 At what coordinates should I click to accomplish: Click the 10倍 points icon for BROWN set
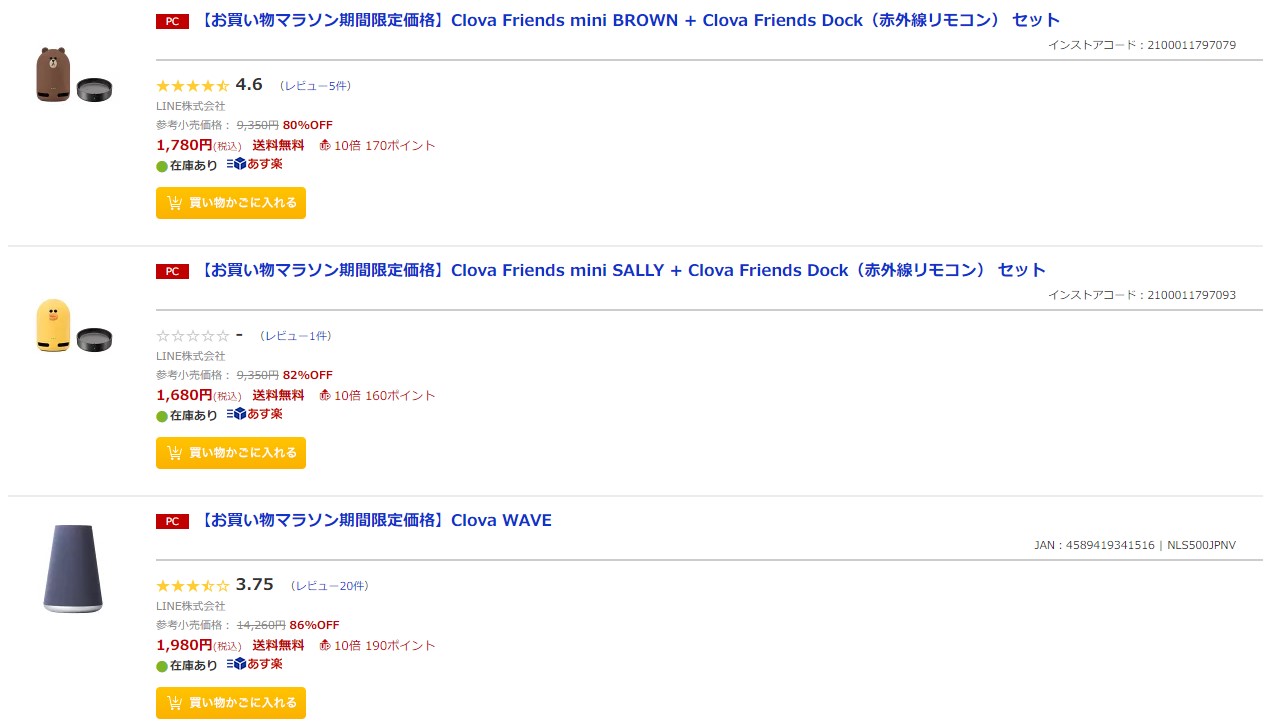click(325, 146)
